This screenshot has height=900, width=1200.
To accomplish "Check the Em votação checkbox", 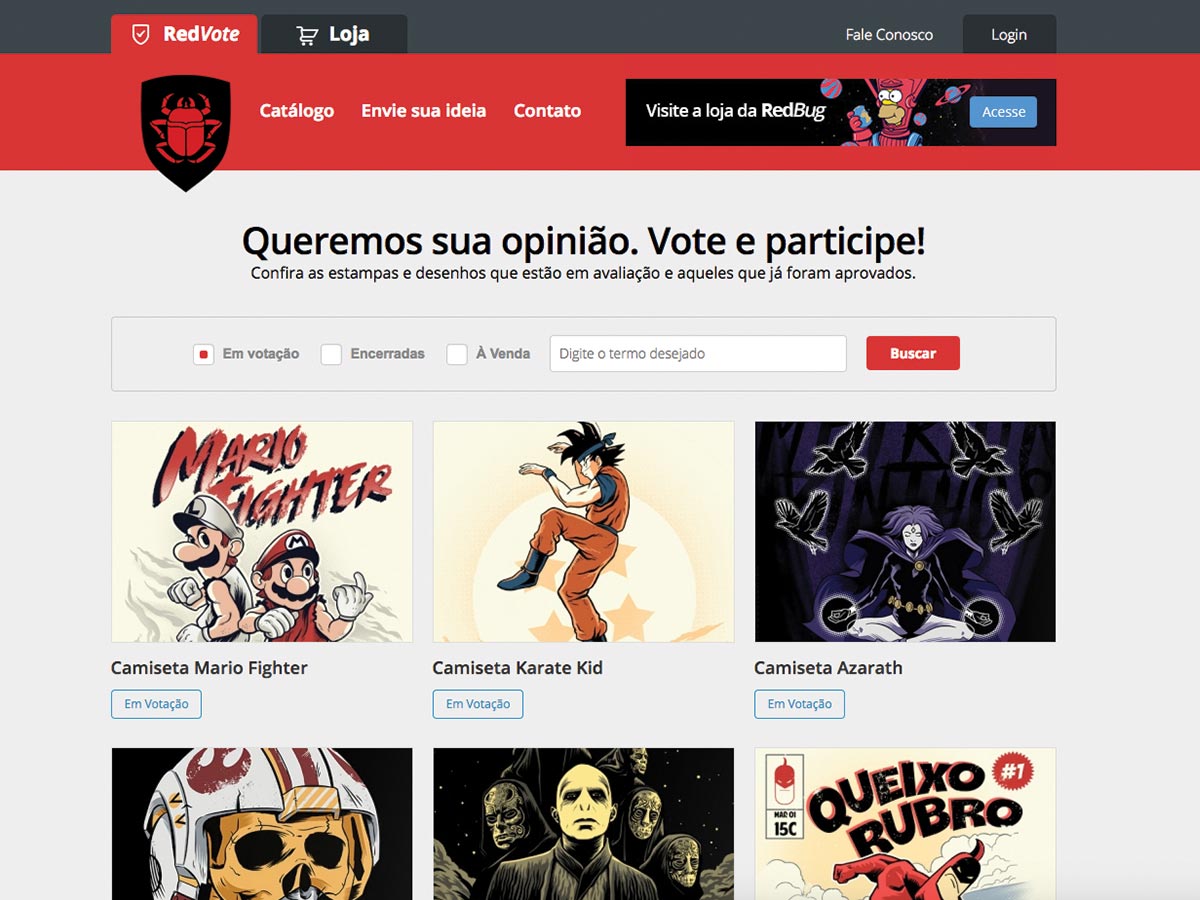I will 203,354.
